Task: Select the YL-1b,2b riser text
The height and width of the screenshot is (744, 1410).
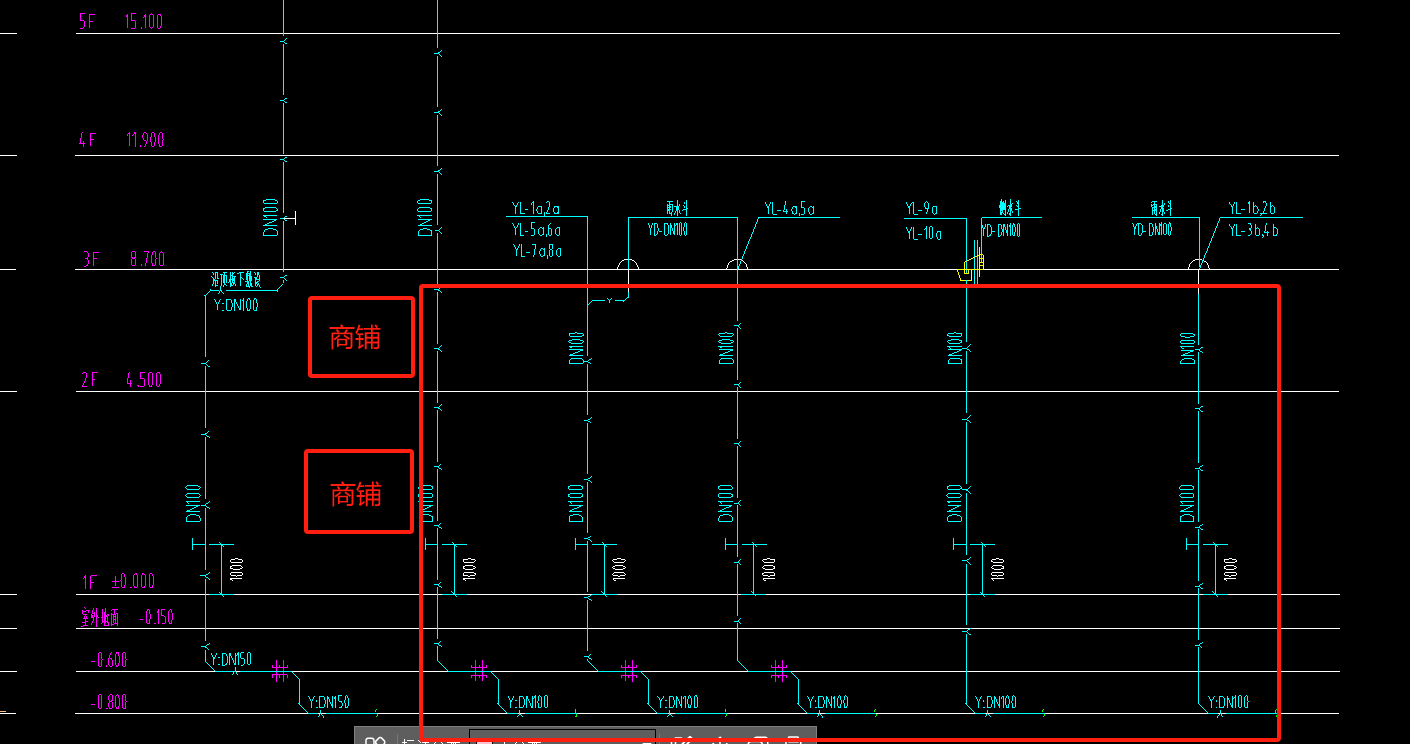Action: coord(1252,209)
